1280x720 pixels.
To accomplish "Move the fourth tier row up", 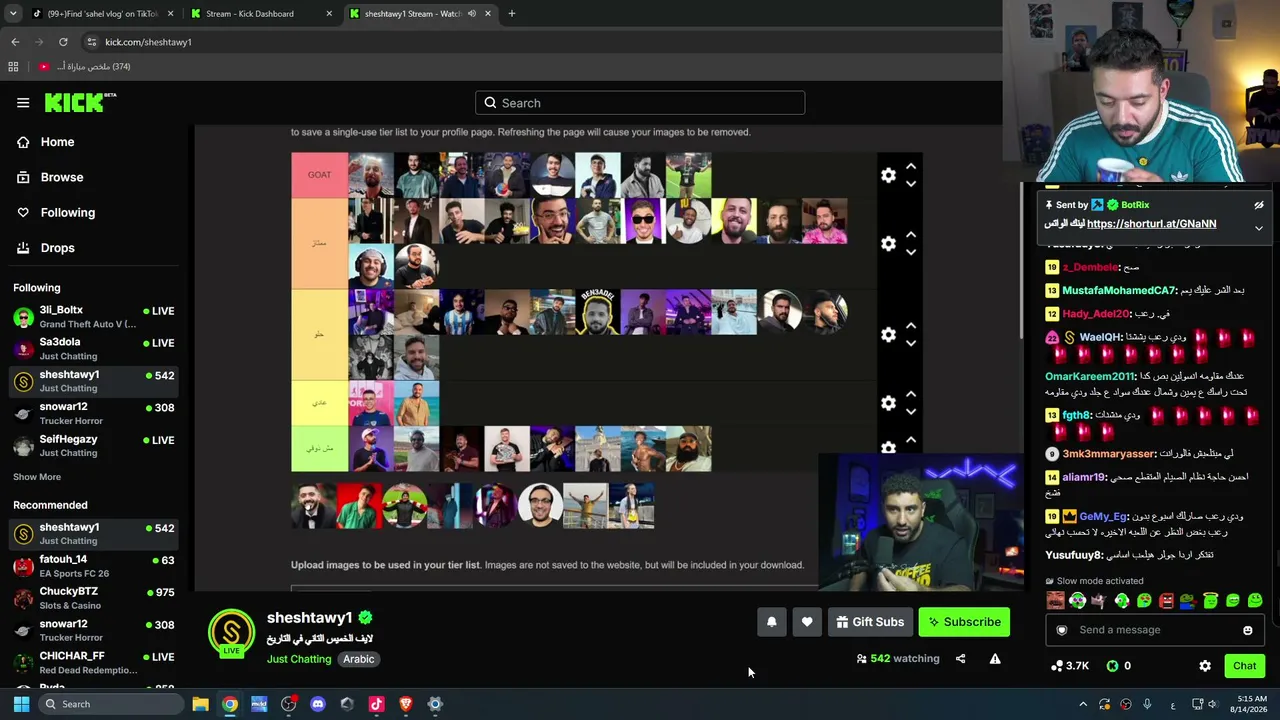I will click(x=910, y=393).
